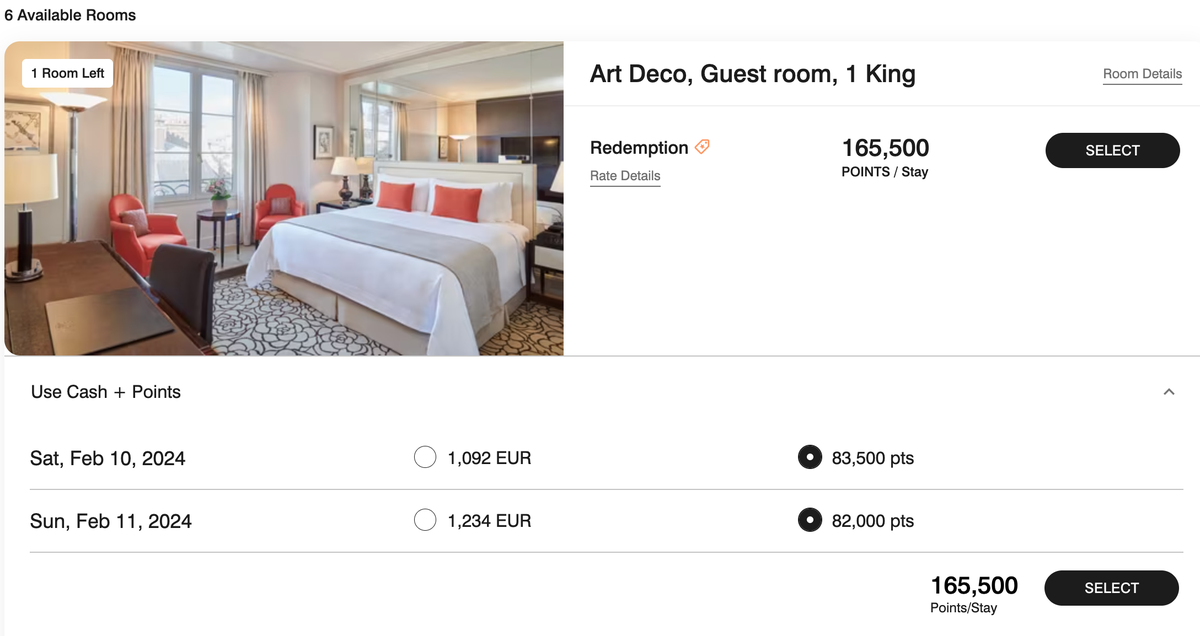Click the Sat, Feb 10, 2024 date label

[x=106, y=457]
